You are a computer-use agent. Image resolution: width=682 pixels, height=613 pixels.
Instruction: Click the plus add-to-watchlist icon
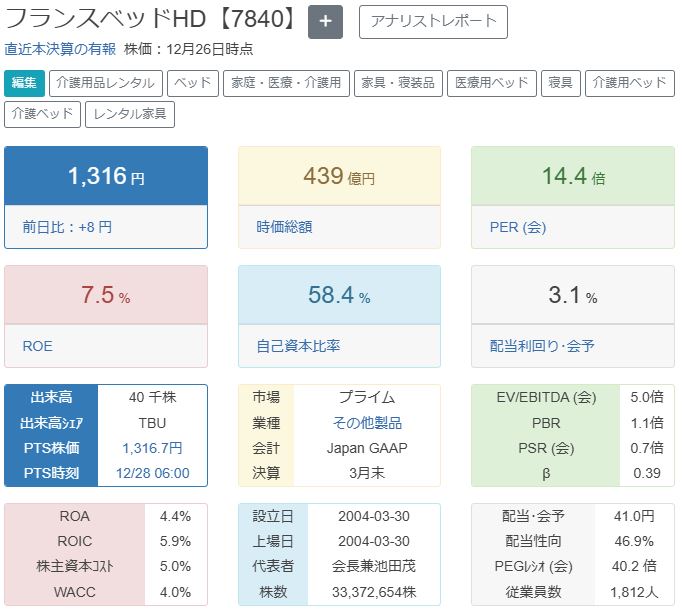[326, 22]
